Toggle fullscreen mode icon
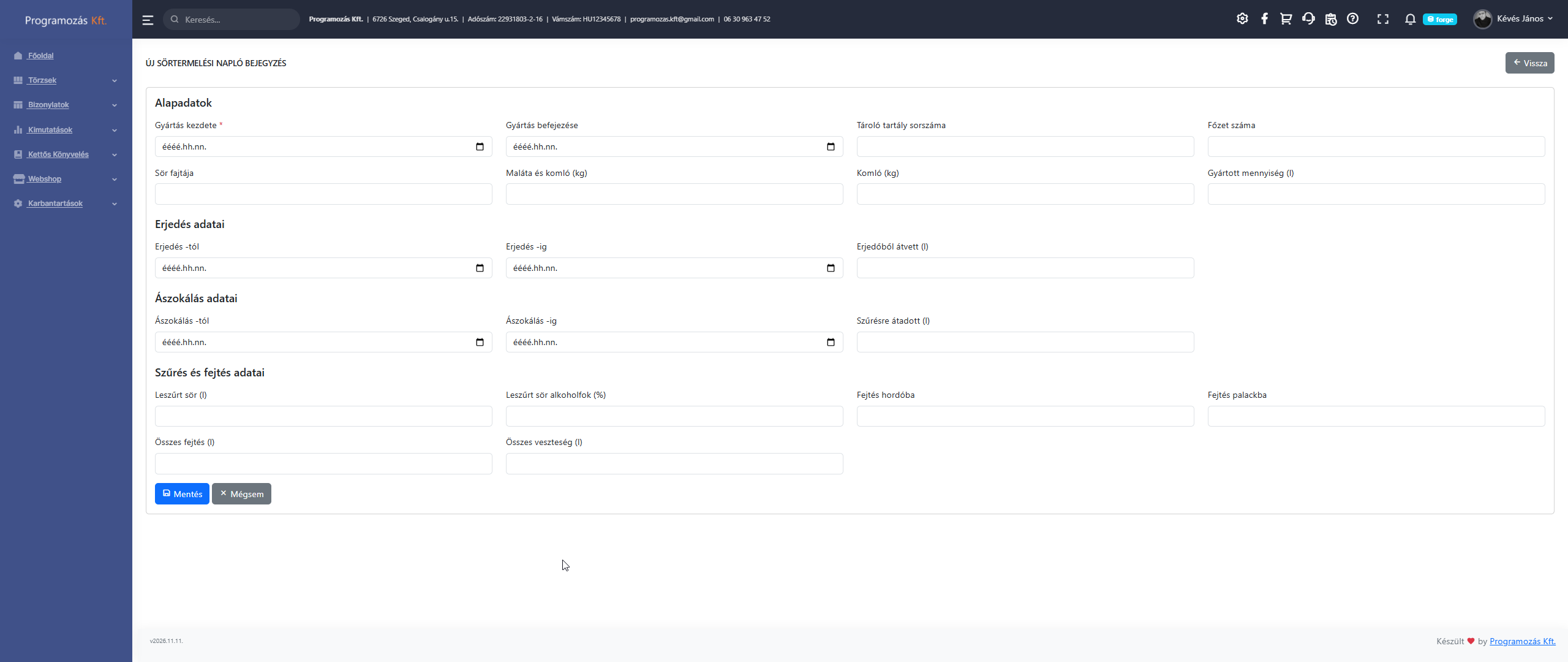The image size is (1568, 662). 1383,19
